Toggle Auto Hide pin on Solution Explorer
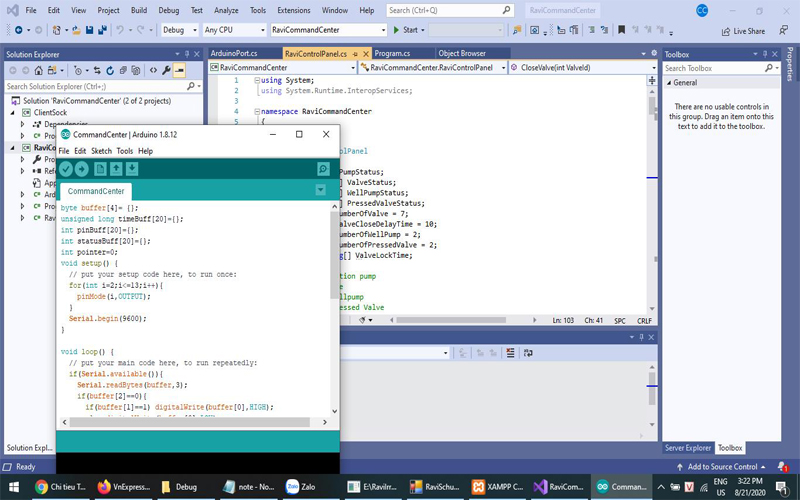 187,54
